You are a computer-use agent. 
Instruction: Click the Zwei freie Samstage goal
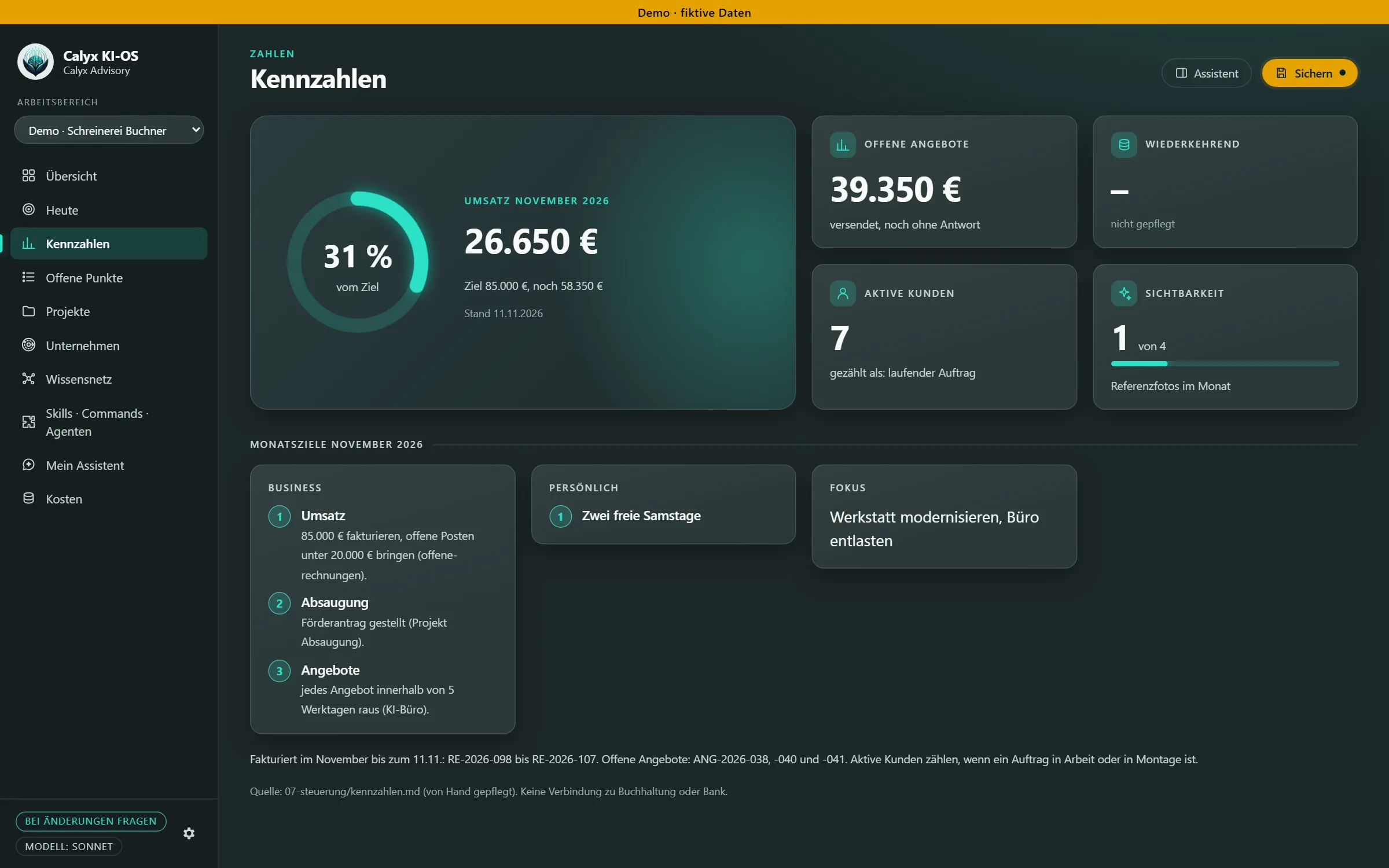point(641,516)
